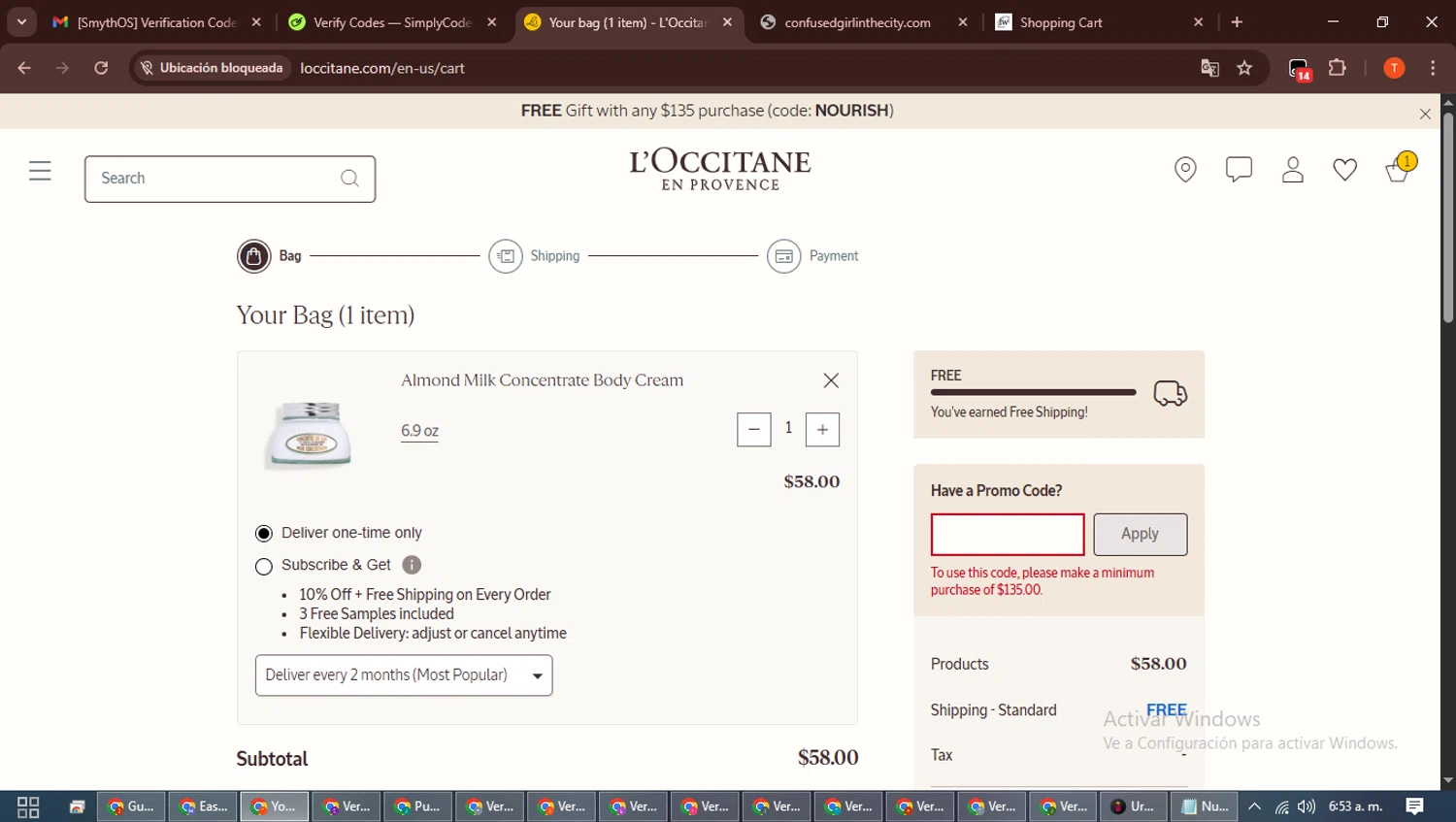
Task: Increase quantity with the plus button
Action: click(822, 430)
